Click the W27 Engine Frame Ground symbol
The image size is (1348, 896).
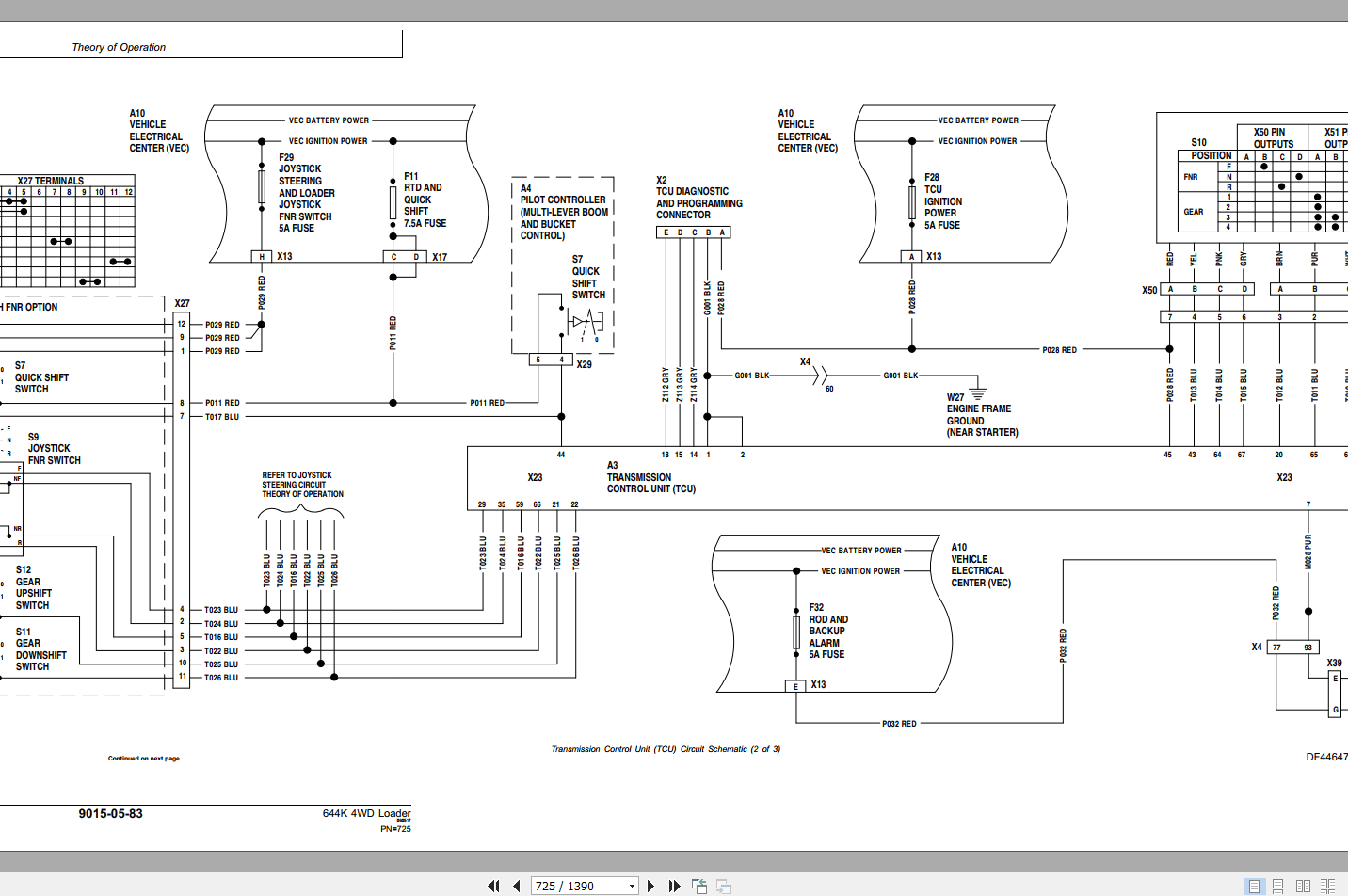tap(978, 392)
